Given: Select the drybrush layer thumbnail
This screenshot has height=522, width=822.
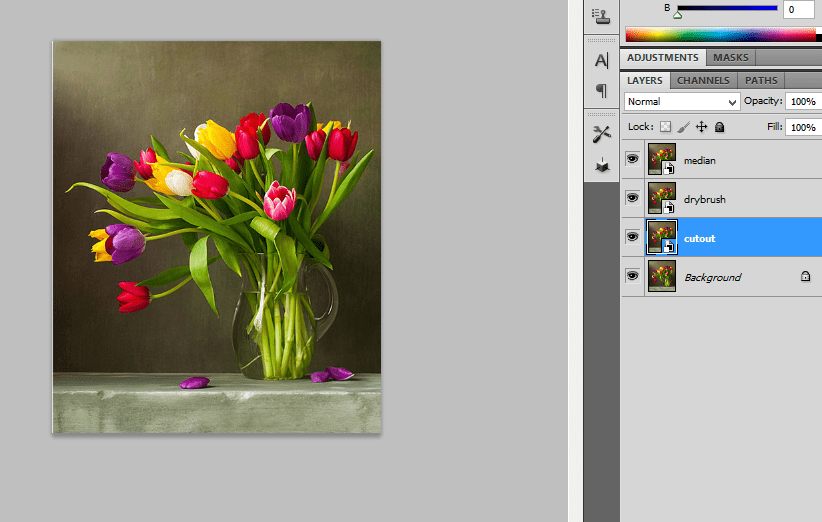Looking at the screenshot, I should [x=662, y=198].
